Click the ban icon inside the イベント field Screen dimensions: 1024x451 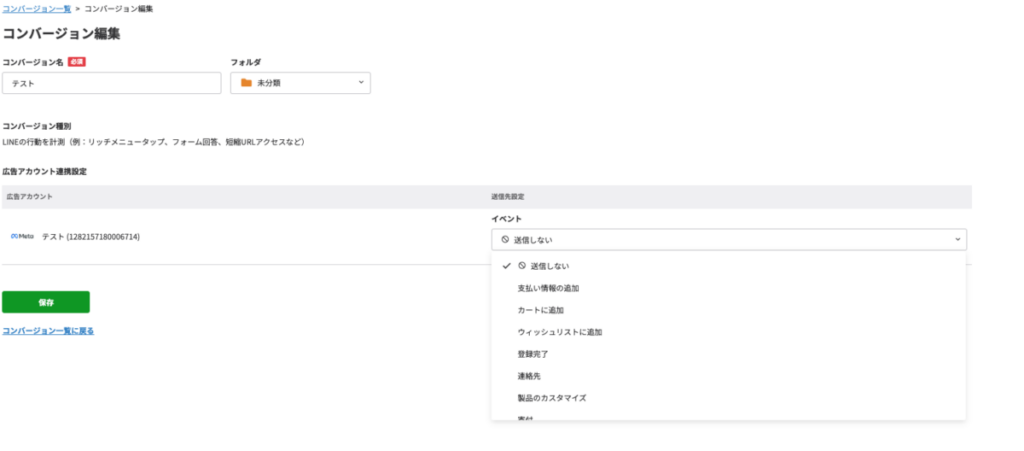505,240
